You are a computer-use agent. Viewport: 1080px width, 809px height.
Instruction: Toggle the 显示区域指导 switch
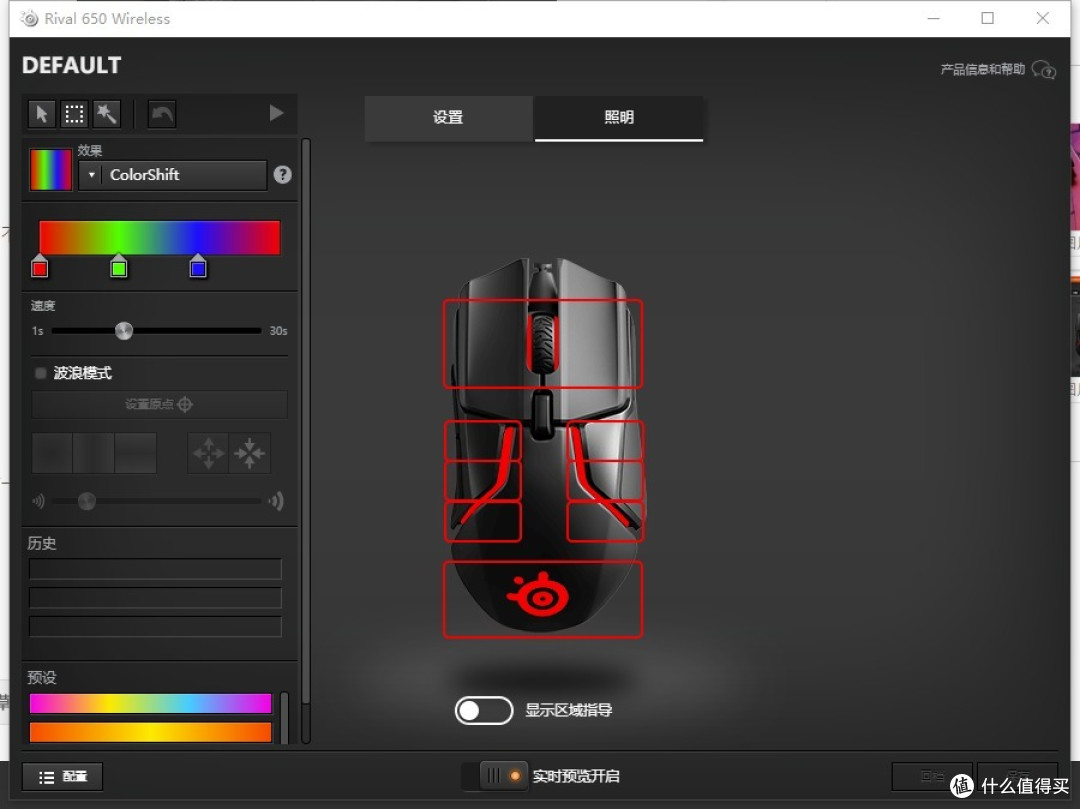[x=484, y=711]
